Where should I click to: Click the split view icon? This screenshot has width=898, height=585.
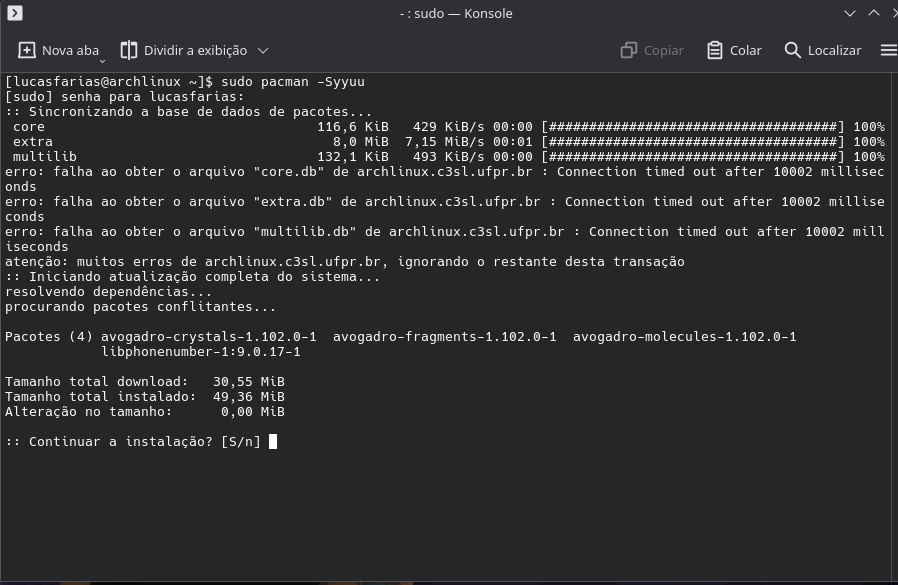[x=129, y=50]
